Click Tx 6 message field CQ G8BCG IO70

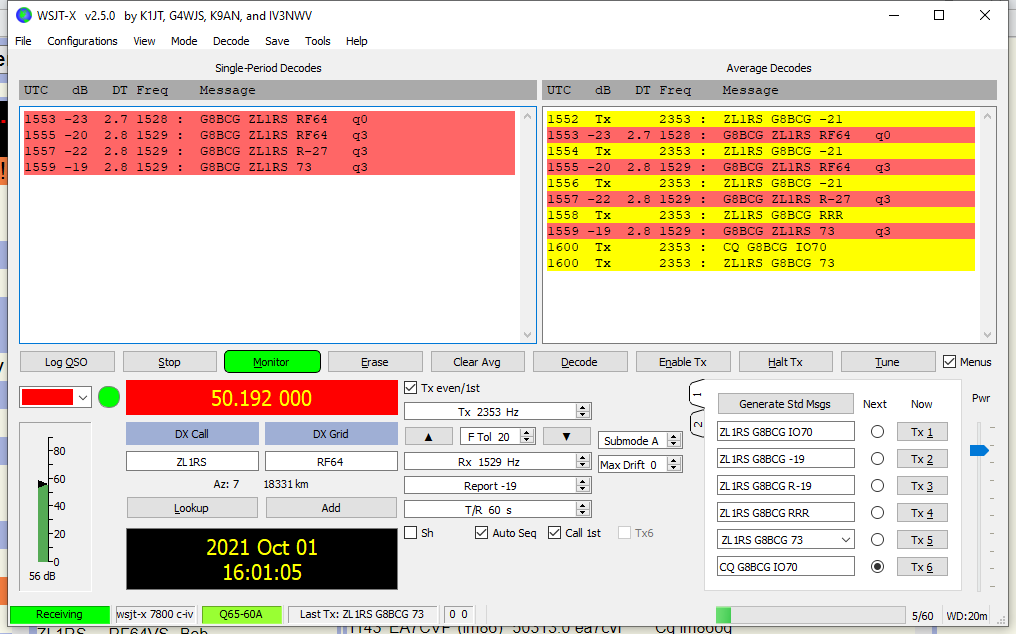click(785, 567)
